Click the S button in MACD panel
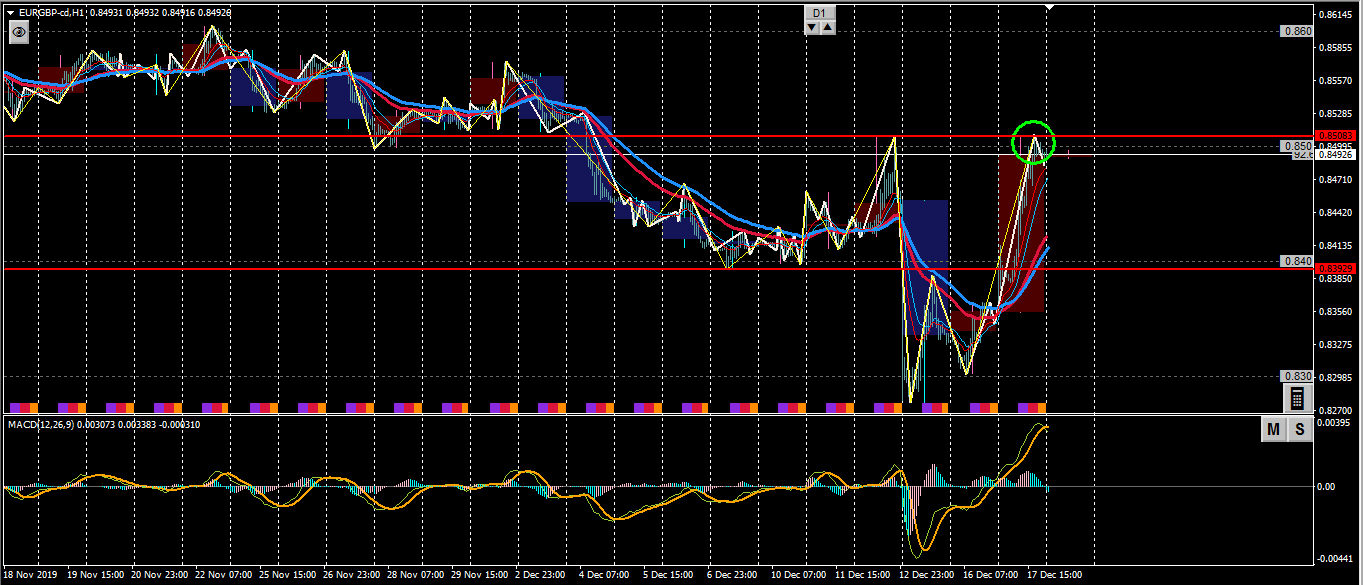This screenshot has width=1363, height=585. (x=1299, y=430)
